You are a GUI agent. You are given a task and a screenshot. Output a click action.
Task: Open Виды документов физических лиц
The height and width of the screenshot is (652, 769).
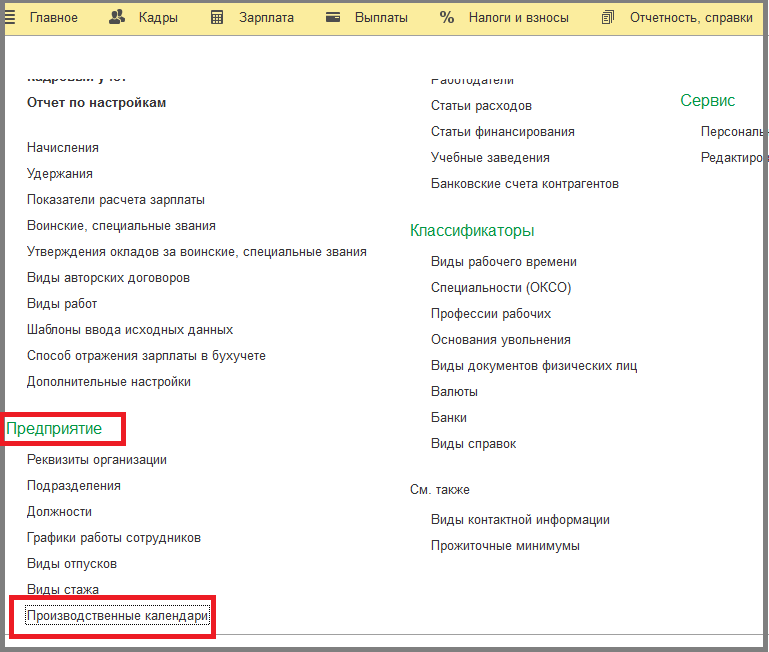534,366
